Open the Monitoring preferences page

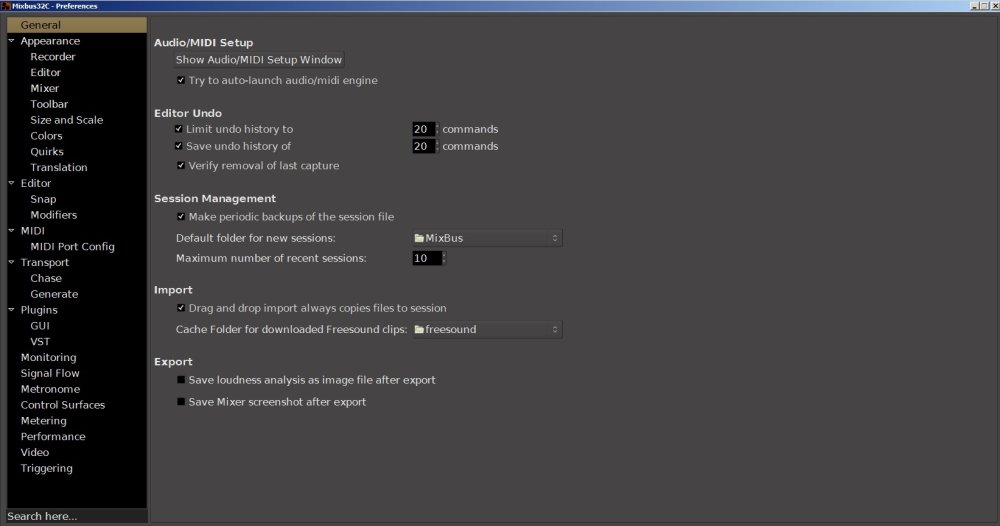coord(48,357)
